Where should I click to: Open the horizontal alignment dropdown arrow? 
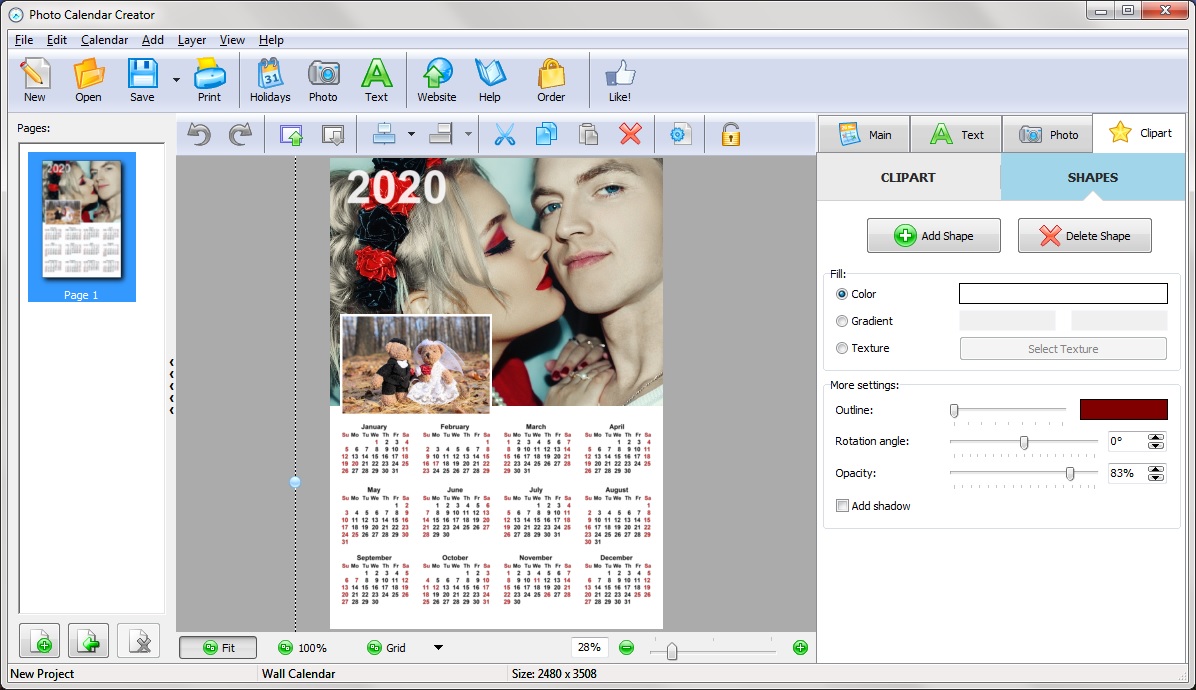point(409,134)
